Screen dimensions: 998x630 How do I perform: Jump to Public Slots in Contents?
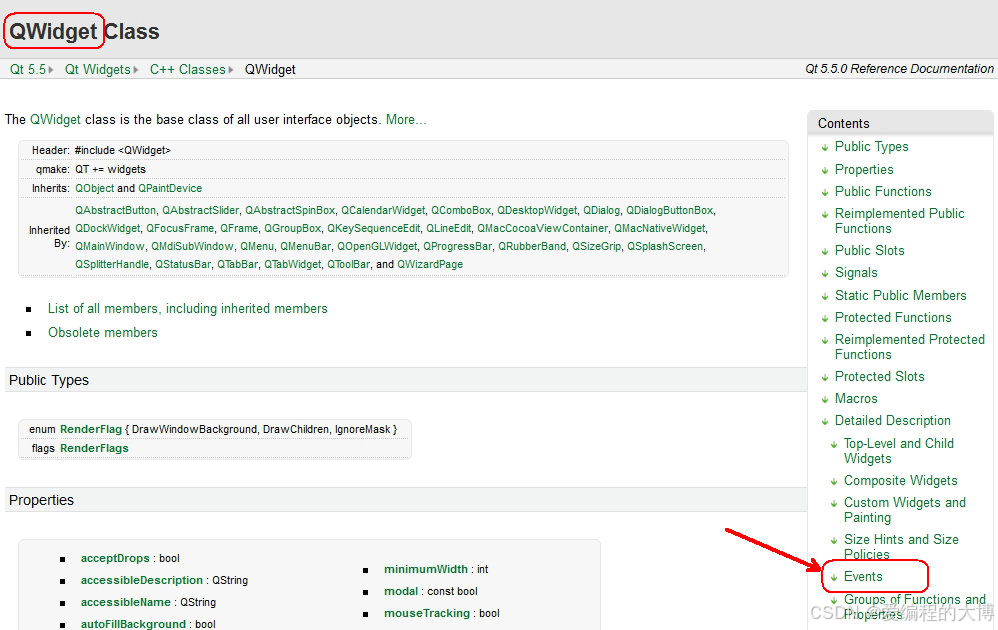click(x=869, y=251)
